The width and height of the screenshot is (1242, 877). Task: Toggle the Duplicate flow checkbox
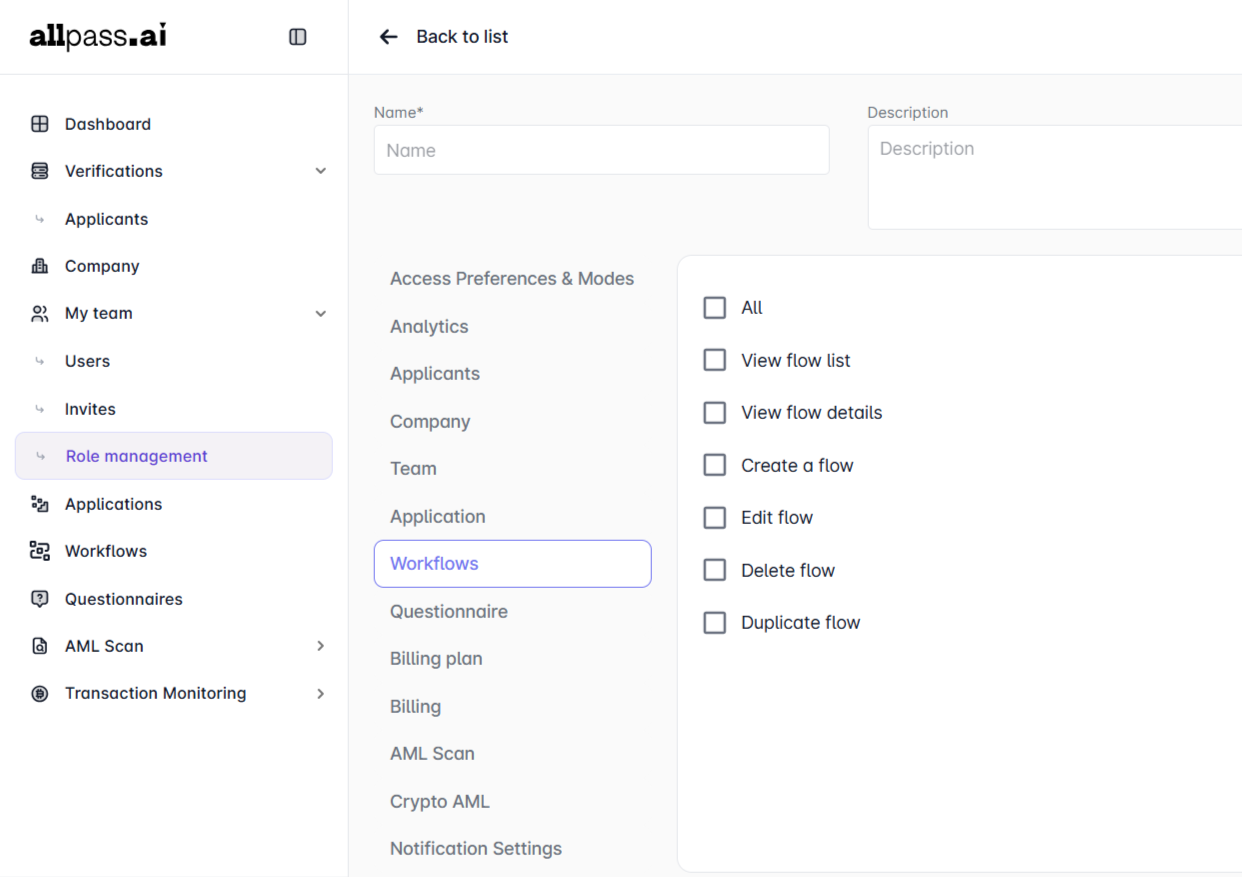click(x=714, y=623)
